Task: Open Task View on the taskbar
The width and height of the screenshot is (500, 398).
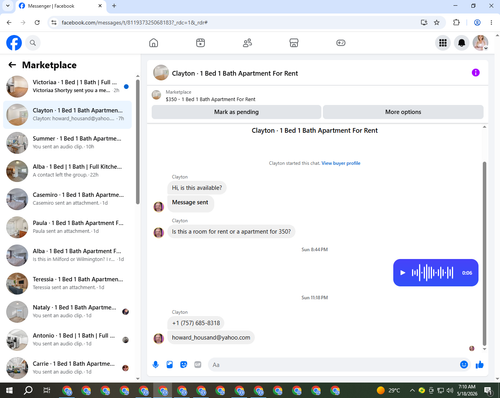Action: click(47, 390)
